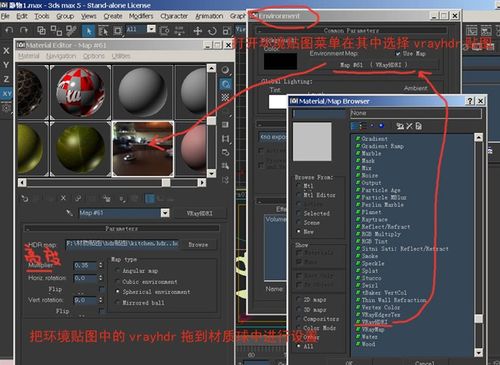This screenshot has width=500, height=365.
Task: Click Update Scene Materials icon in Browser
Action: 400,126
